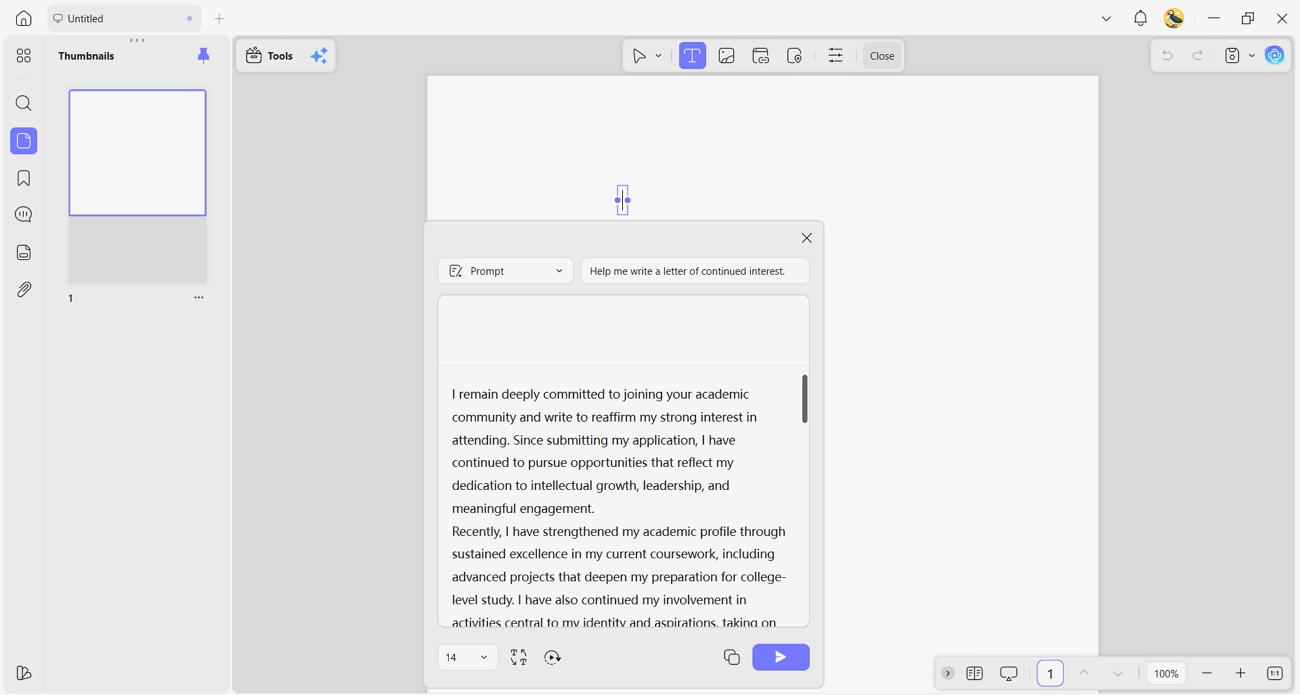
Task: Expand the bottom toolbar chevron
Action: coord(947,673)
